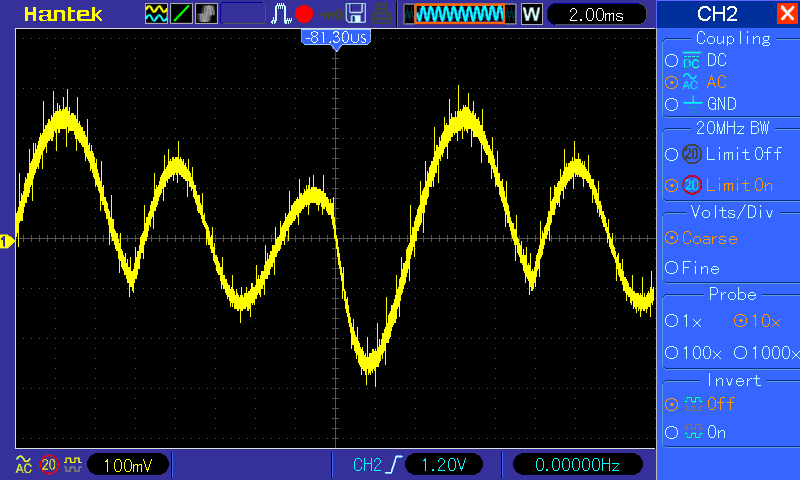Click the CH2 trigger source label

[367, 465]
